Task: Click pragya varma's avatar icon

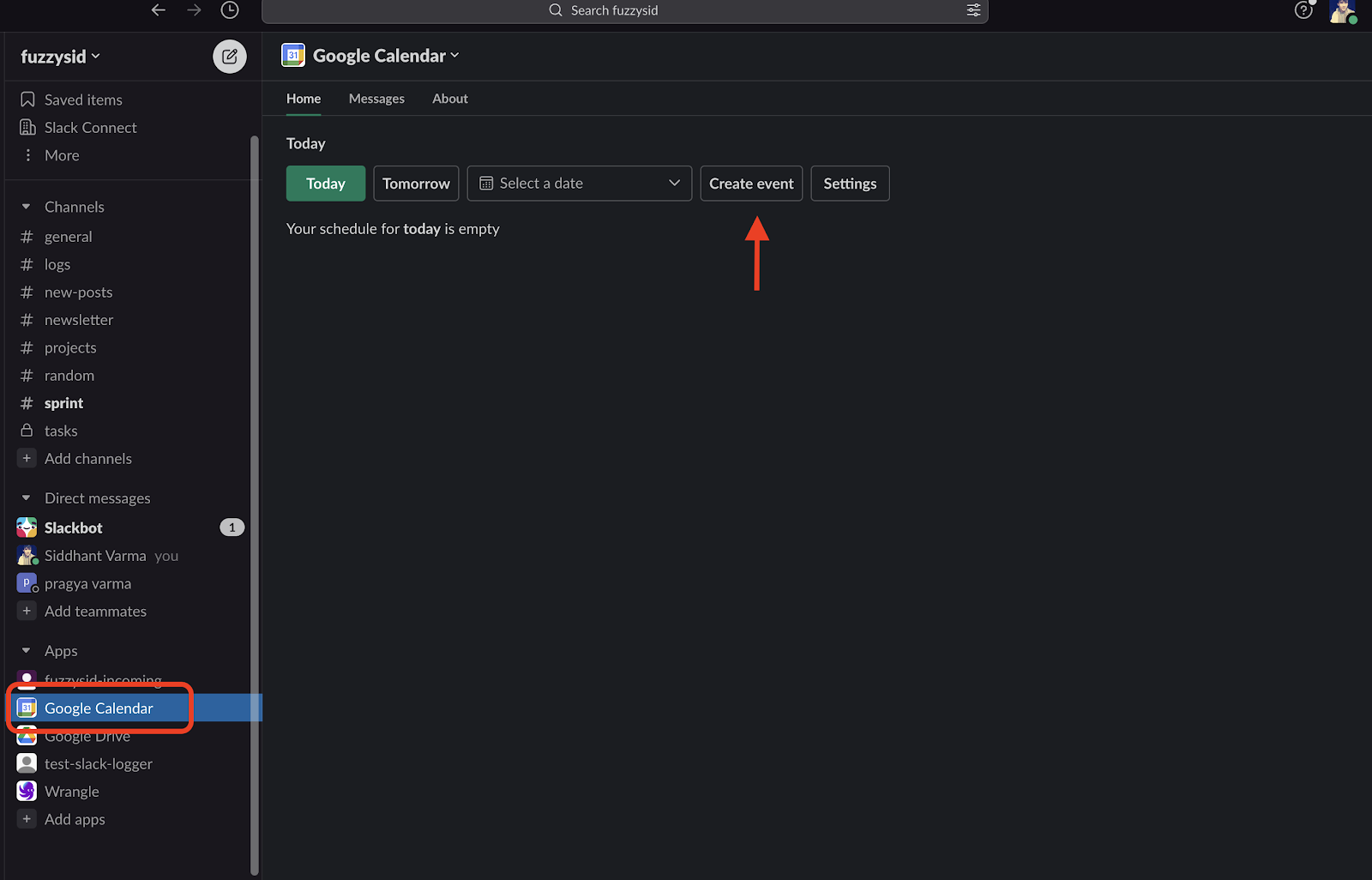Action: pyautogui.click(x=27, y=583)
